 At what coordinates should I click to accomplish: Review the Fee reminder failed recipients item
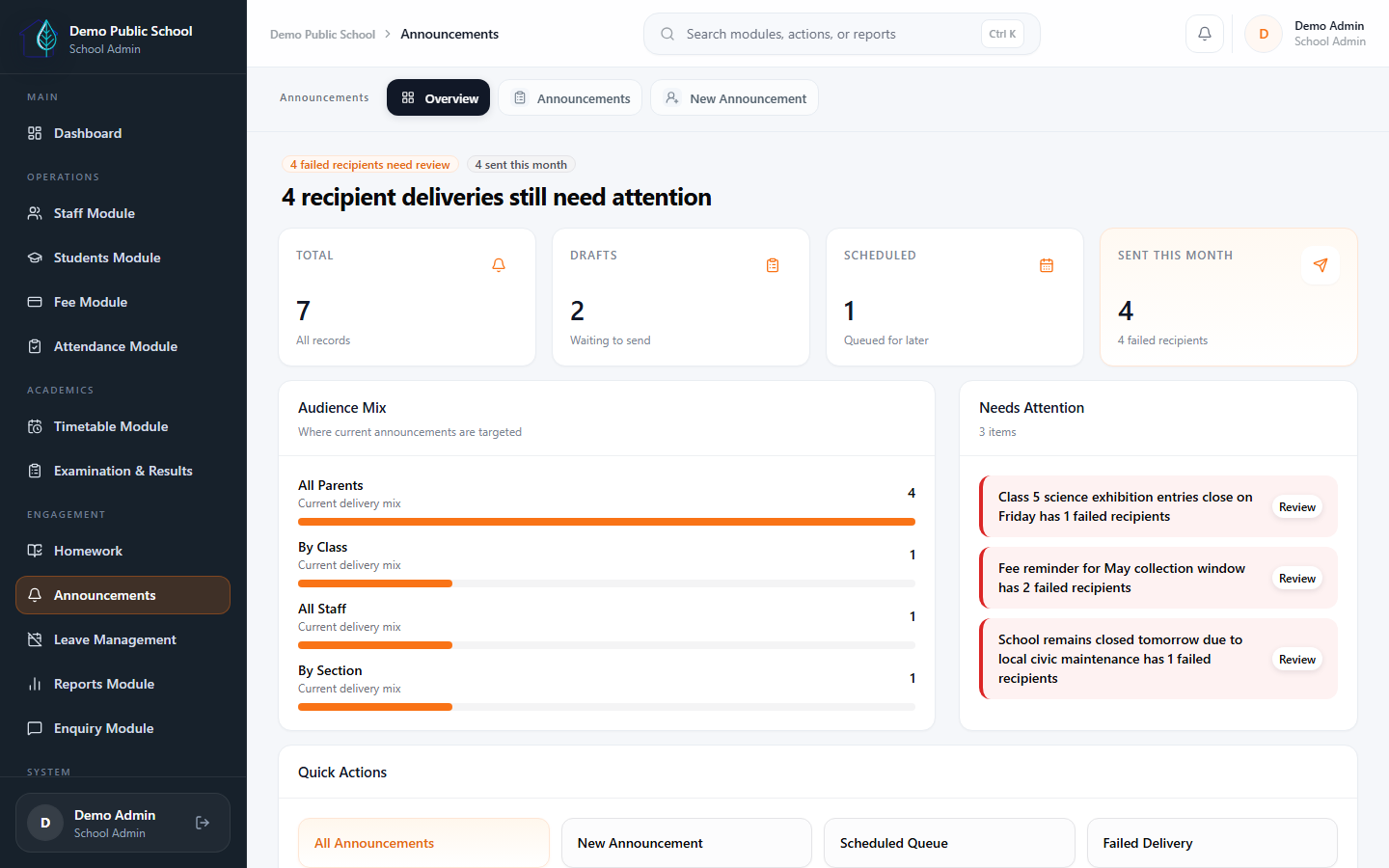[x=1297, y=578]
